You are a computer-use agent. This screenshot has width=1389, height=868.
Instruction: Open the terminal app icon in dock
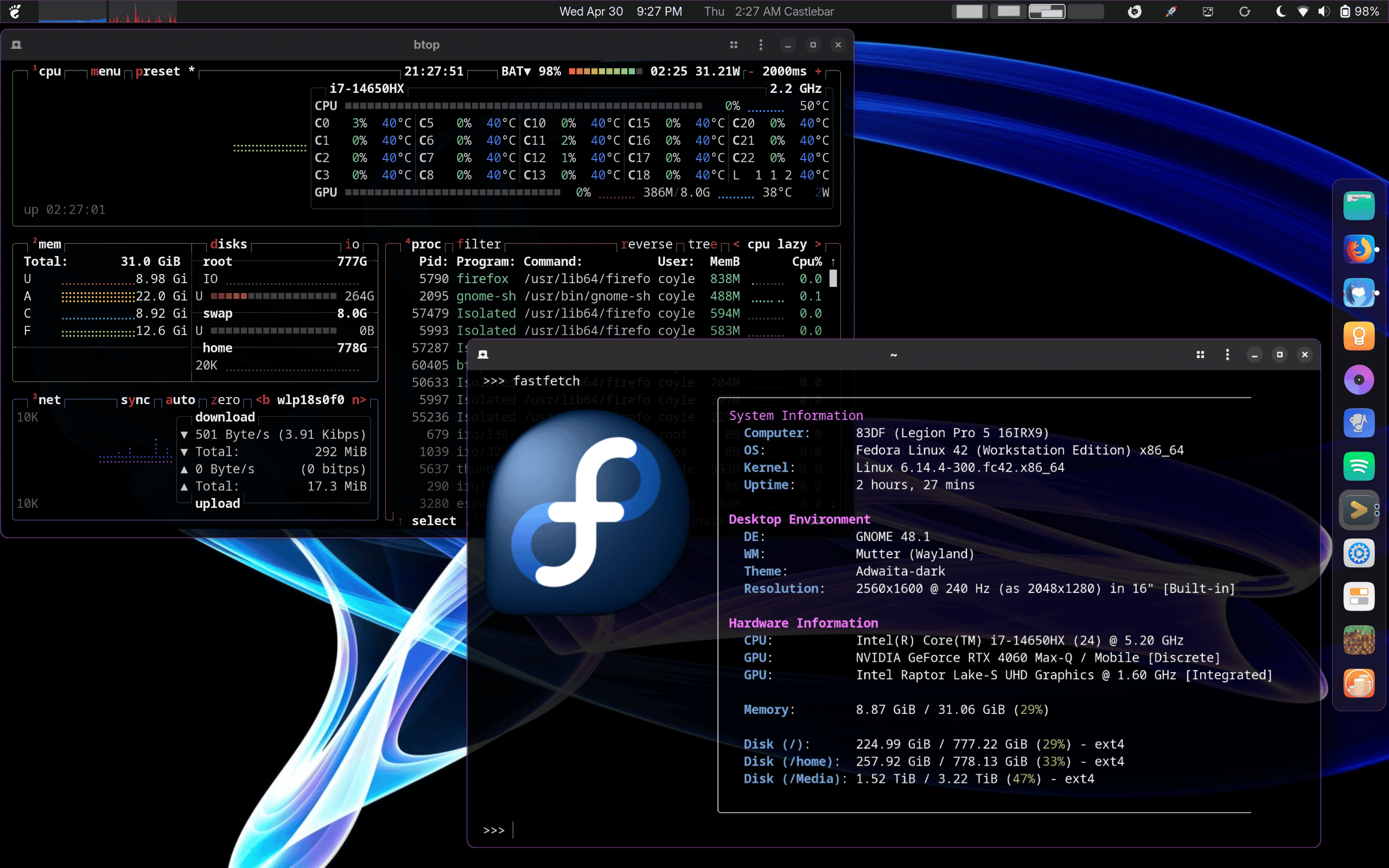(1359, 510)
